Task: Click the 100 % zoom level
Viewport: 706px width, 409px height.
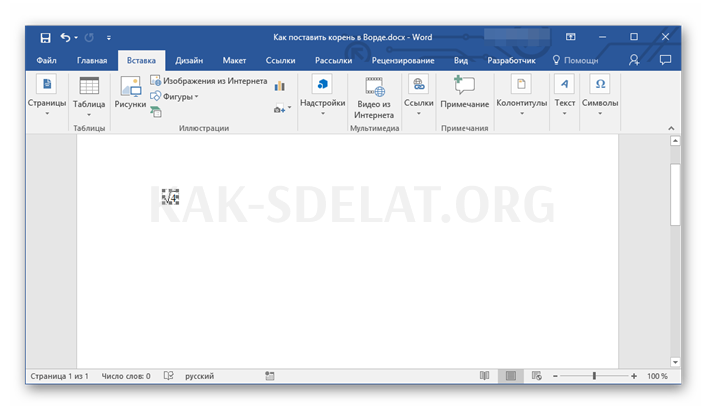Action: 657,376
